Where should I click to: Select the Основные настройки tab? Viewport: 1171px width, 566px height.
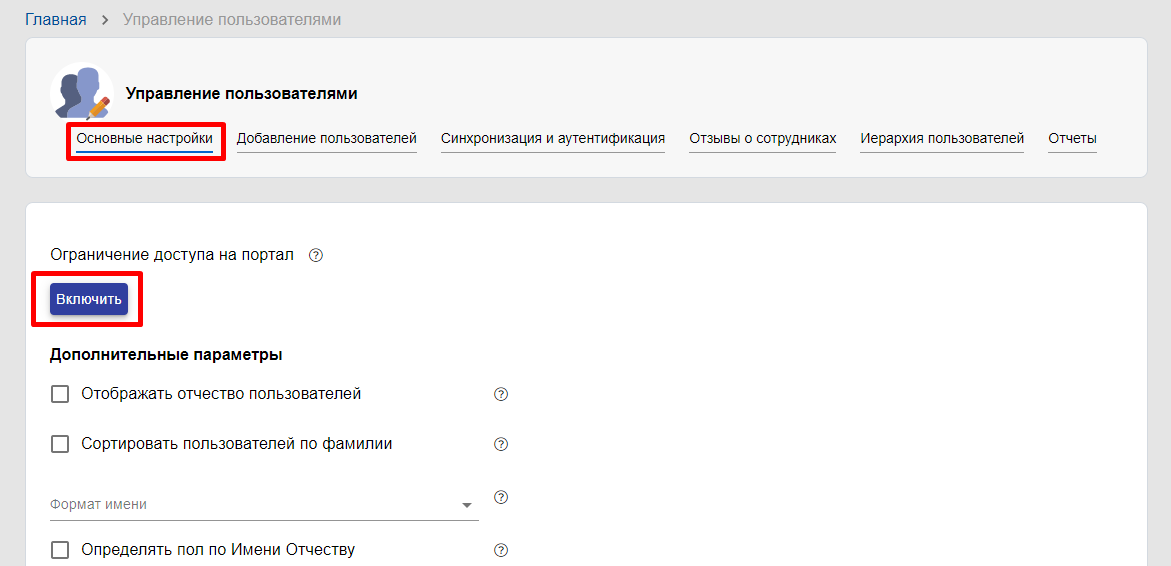[x=145, y=139]
